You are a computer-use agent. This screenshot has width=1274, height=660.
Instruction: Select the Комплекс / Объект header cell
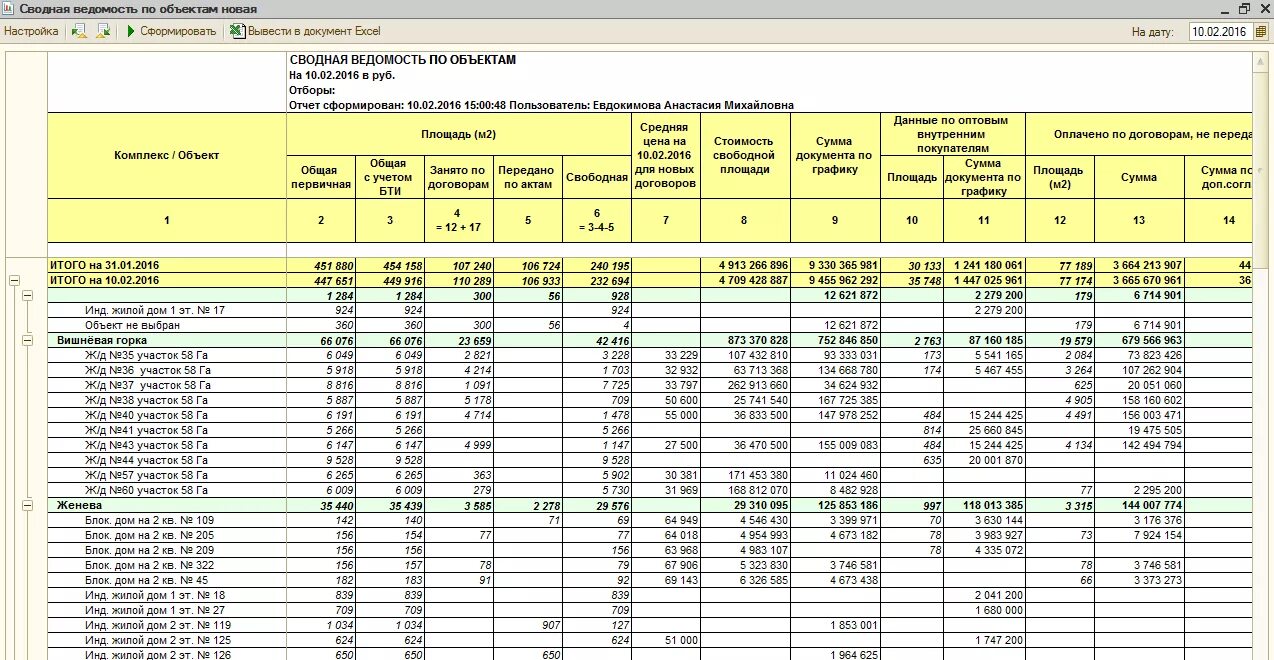tap(167, 156)
